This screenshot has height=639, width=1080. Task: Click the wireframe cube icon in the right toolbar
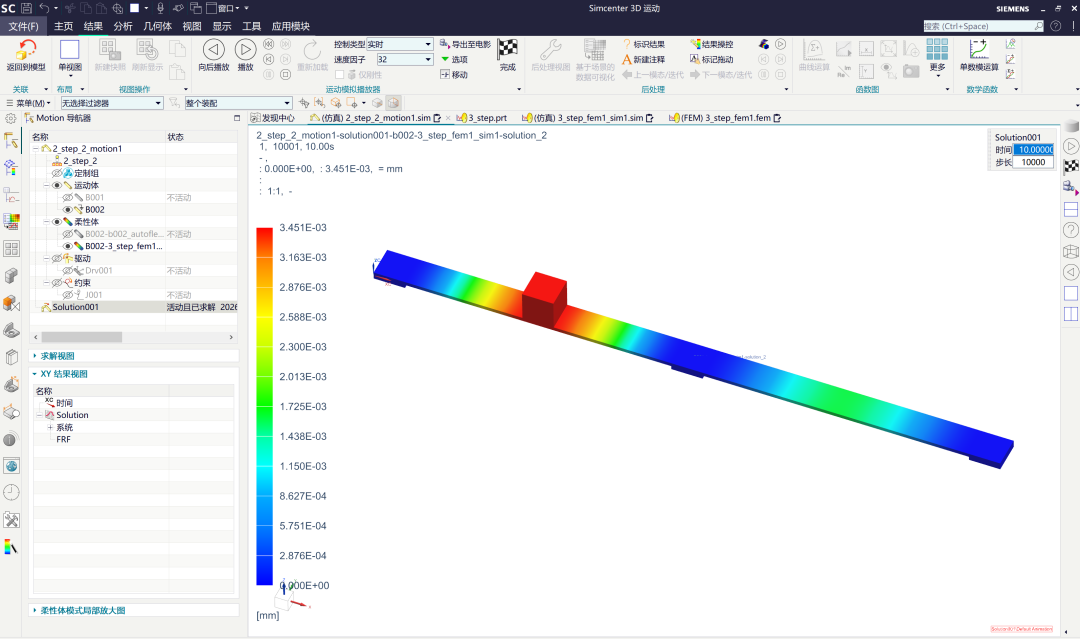click(x=1070, y=251)
